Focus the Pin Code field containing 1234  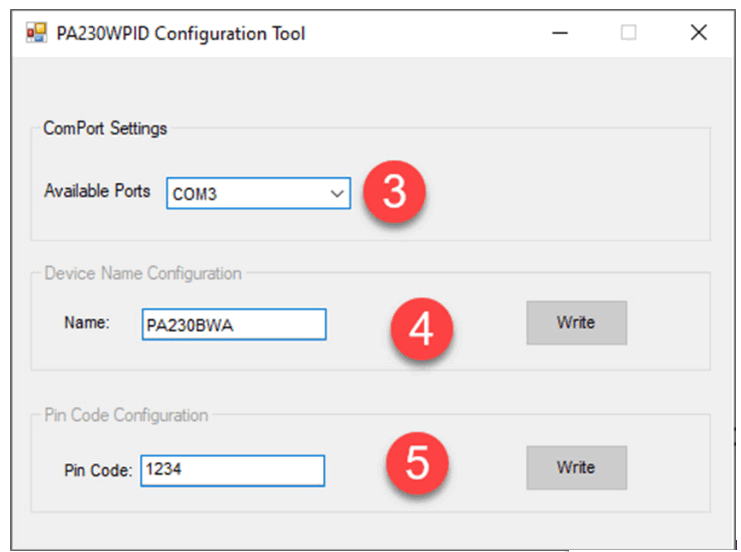pyautogui.click(x=232, y=471)
